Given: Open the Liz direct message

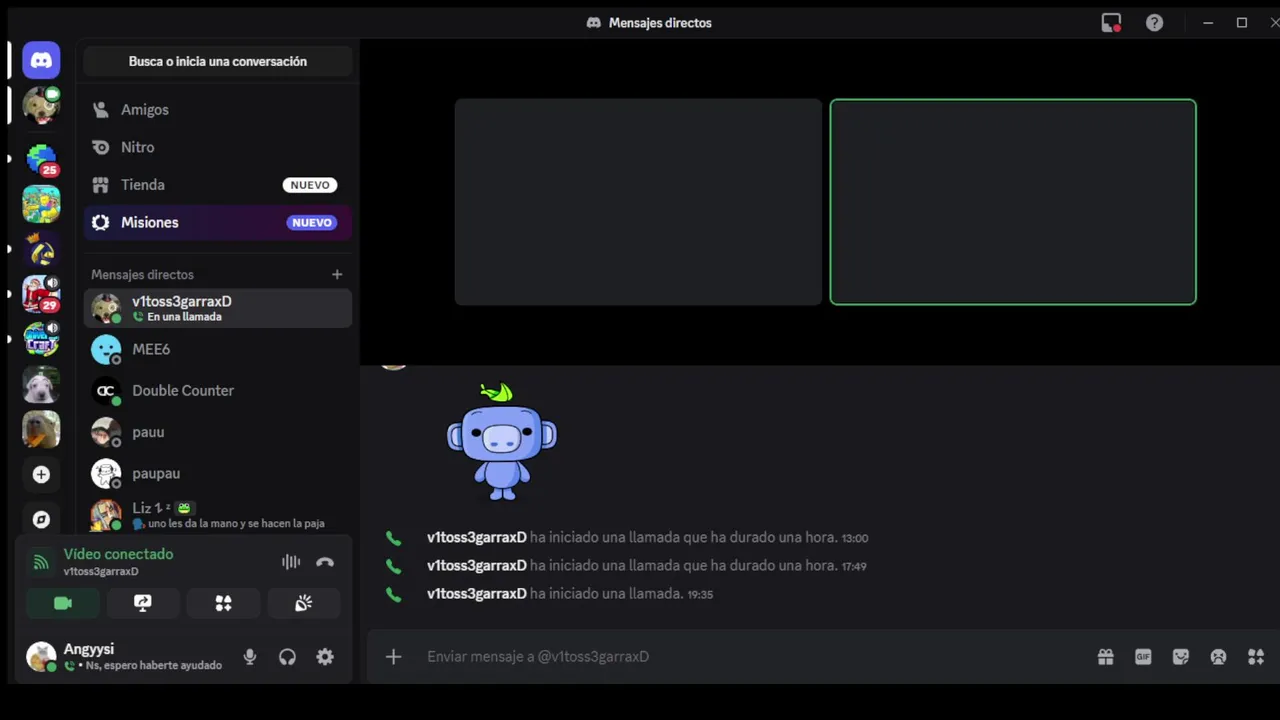Looking at the screenshot, I should click(x=218, y=515).
